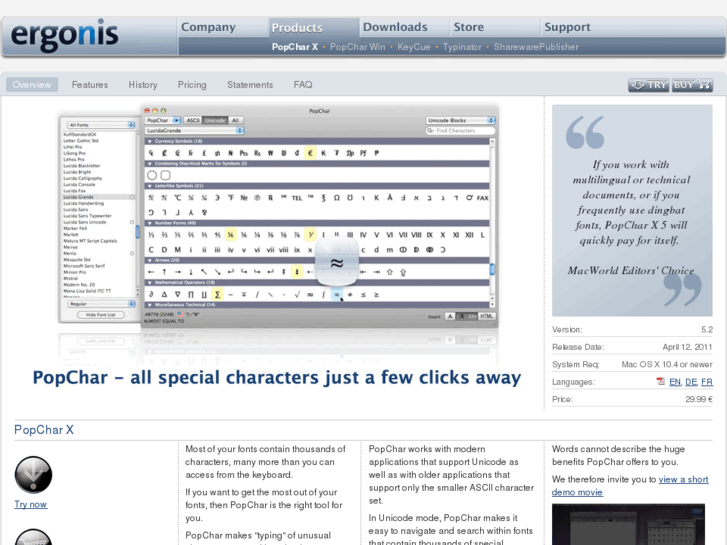Open LucidaGrande font dropdown in PopChar screenshot
Image resolution: width=727 pixels, height=545 pixels.
pos(195,130)
